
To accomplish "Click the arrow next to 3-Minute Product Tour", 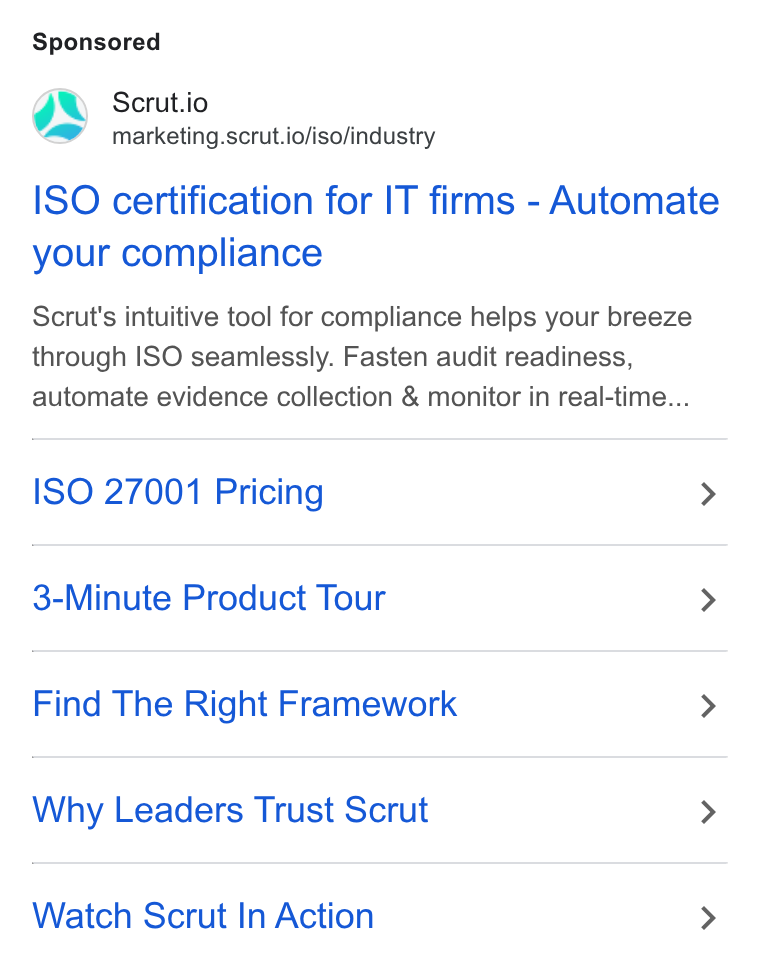I will (708, 600).
